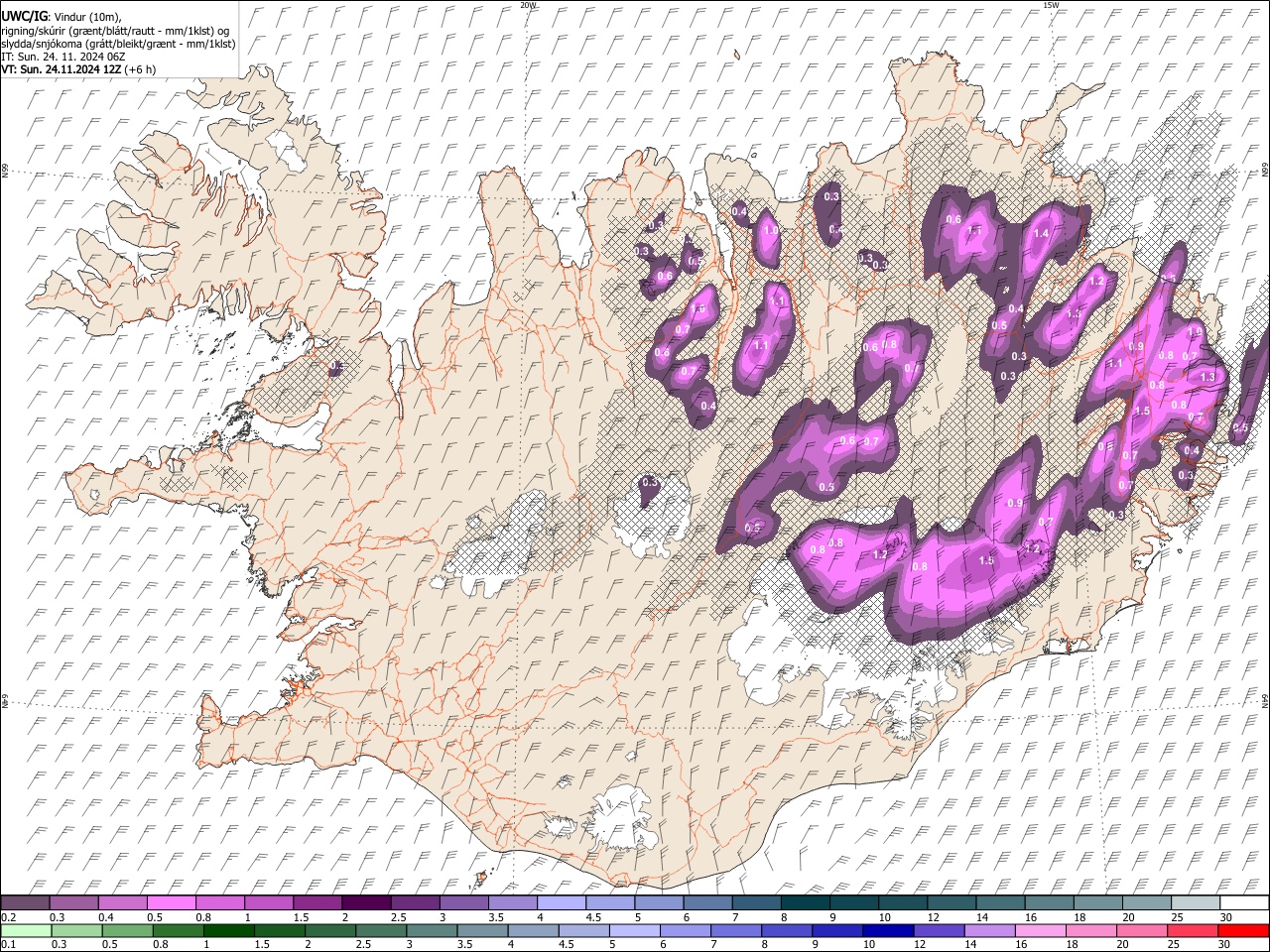Click the dark teal 8 snow-scale swatch
The width and height of the screenshot is (1270, 952).
(x=805, y=902)
